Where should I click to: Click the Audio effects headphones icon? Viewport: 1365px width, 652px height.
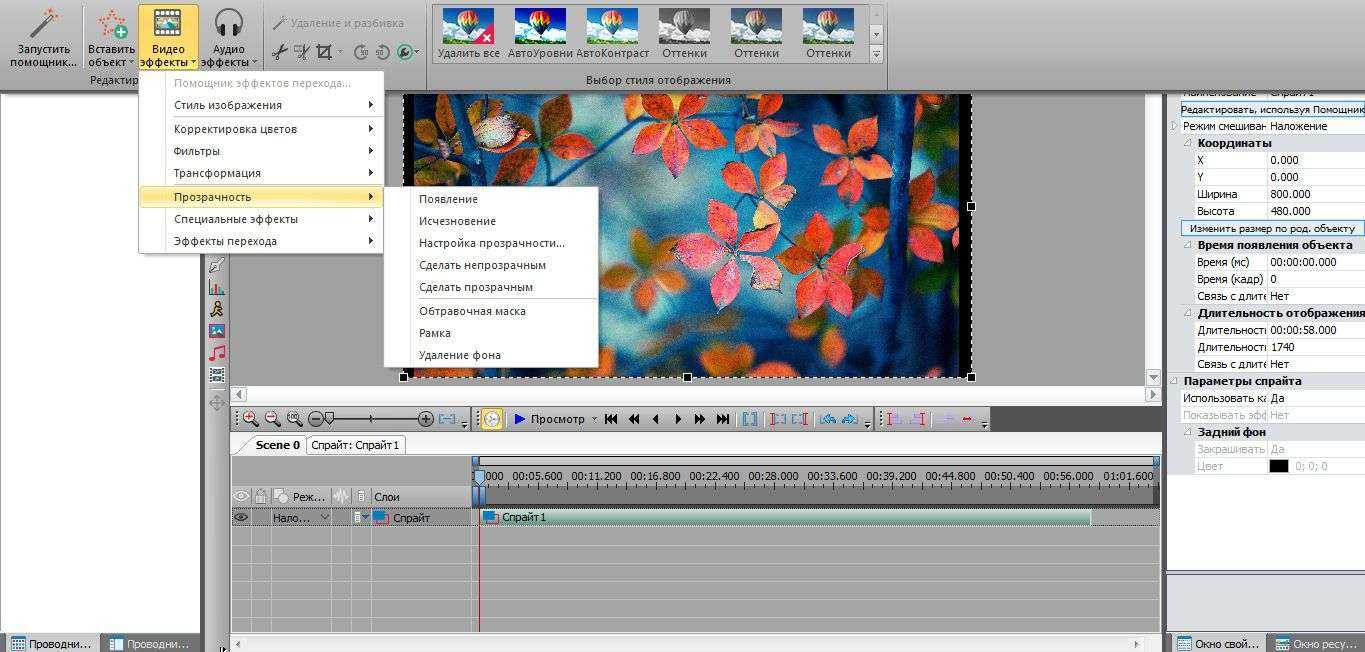tap(229, 24)
